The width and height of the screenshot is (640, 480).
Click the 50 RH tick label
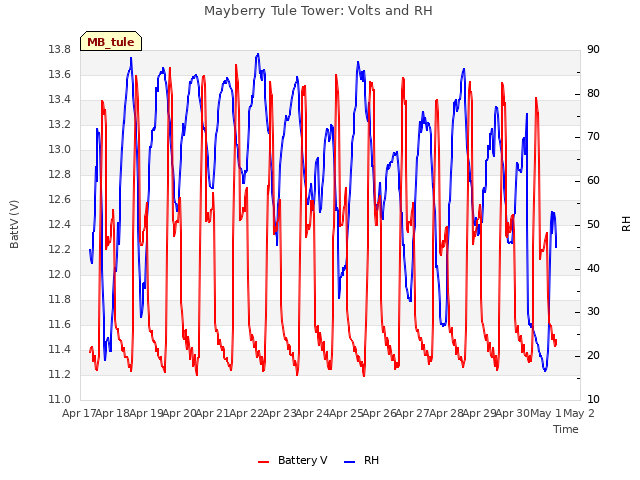593,224
